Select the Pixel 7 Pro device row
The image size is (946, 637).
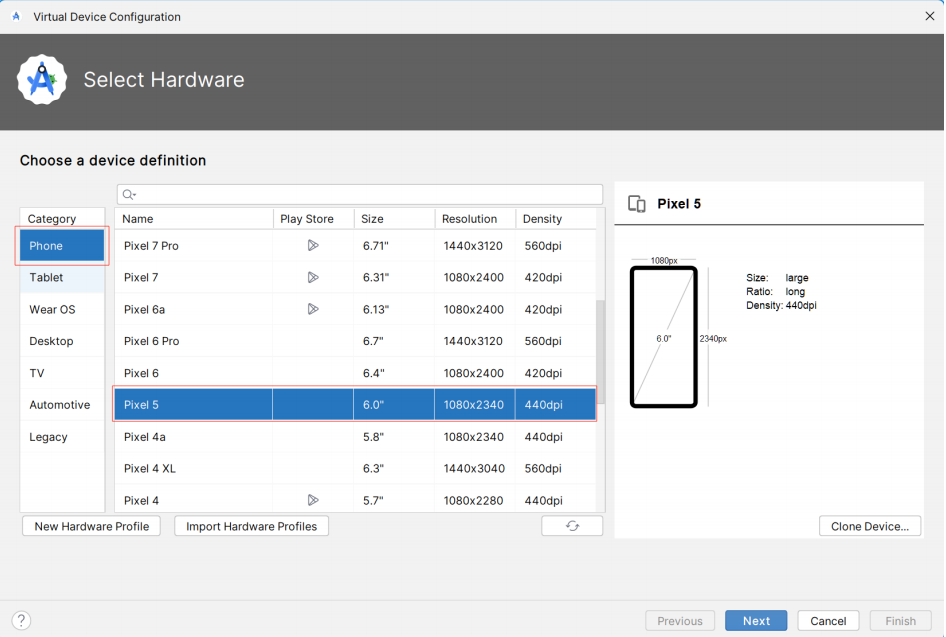[355, 246]
